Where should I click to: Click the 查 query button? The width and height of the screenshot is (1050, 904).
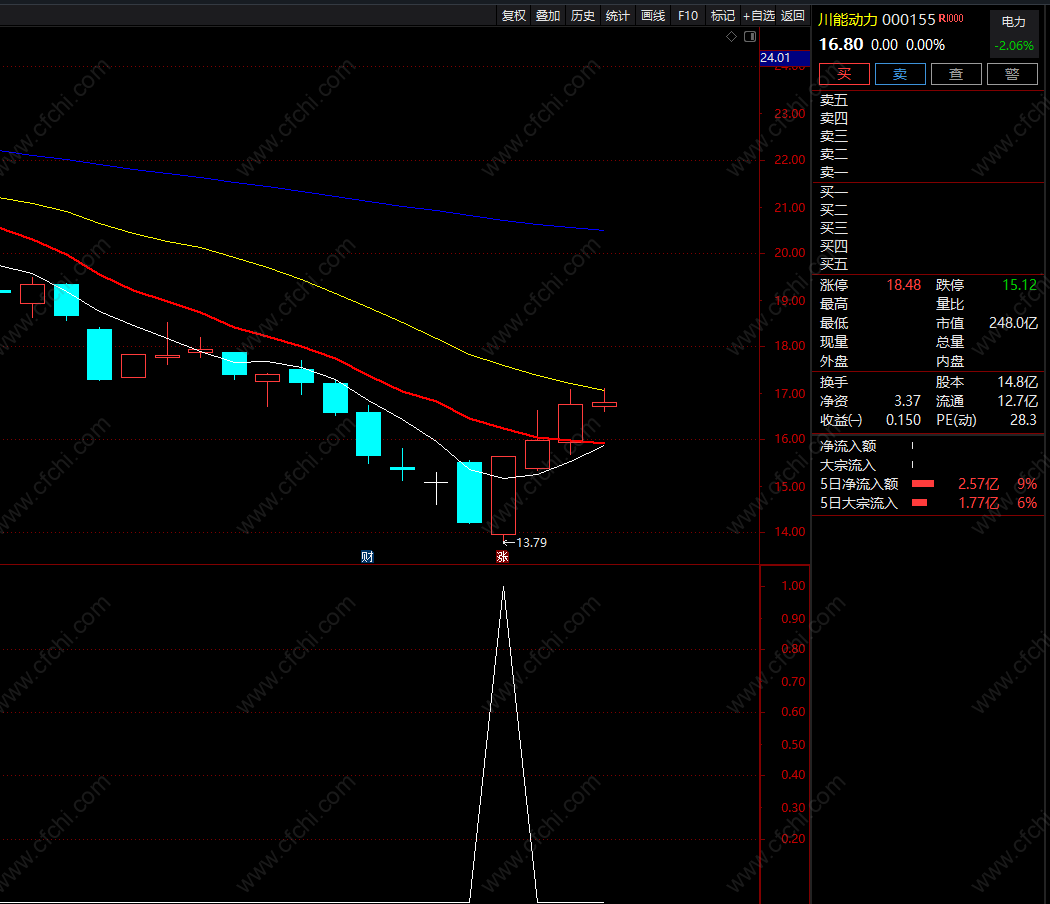956,74
